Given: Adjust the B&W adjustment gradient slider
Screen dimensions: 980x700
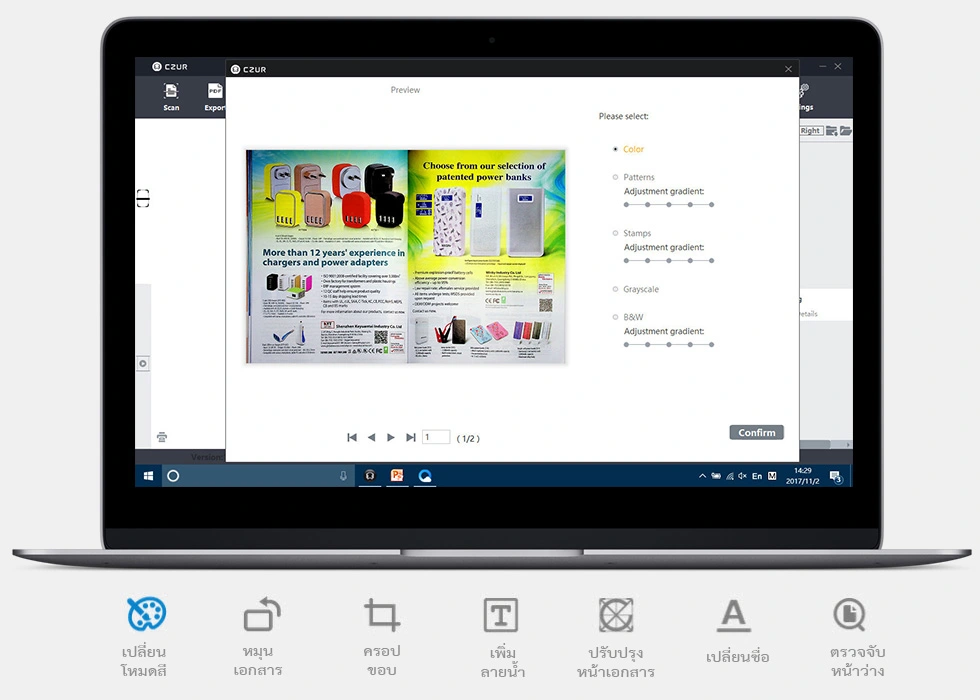Looking at the screenshot, I should tap(669, 344).
